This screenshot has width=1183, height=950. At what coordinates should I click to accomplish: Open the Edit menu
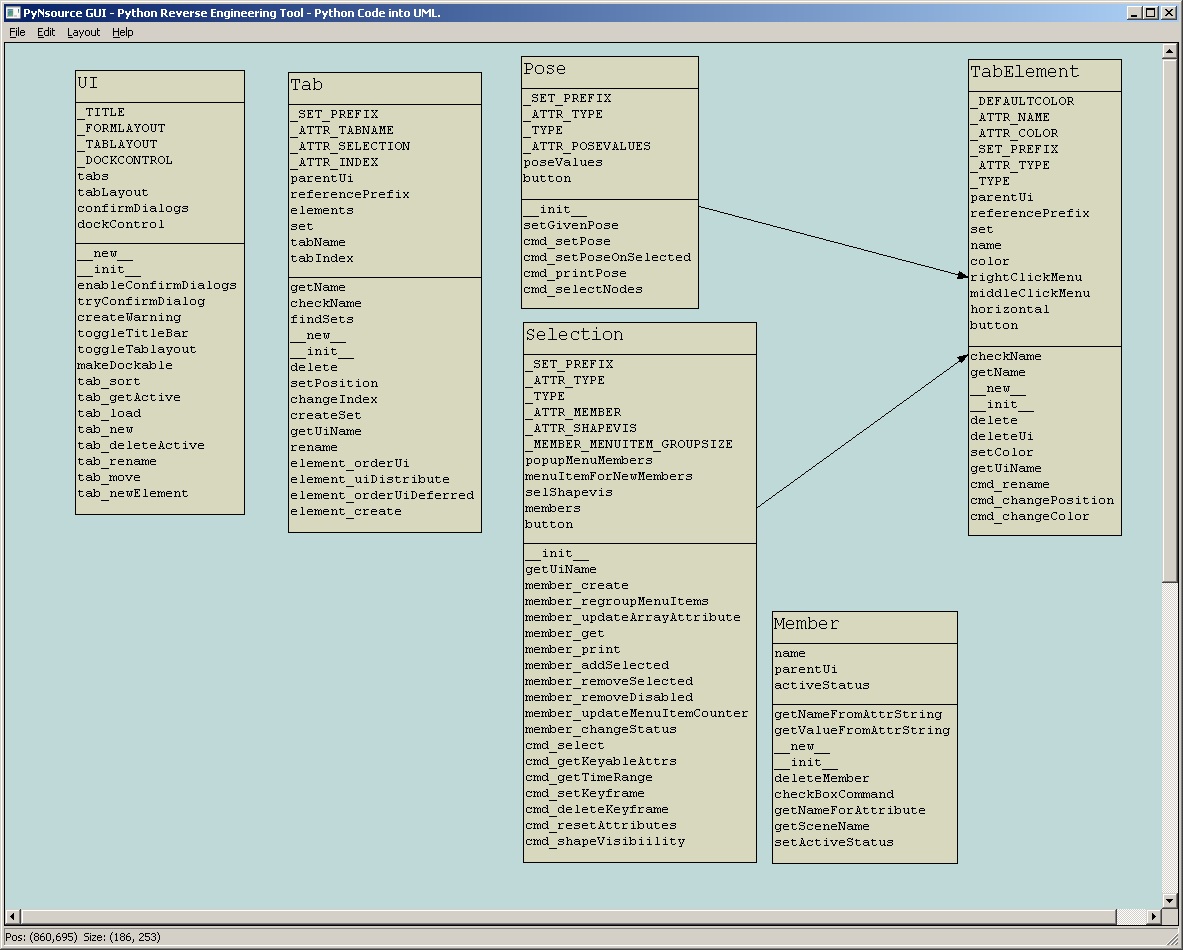(45, 32)
